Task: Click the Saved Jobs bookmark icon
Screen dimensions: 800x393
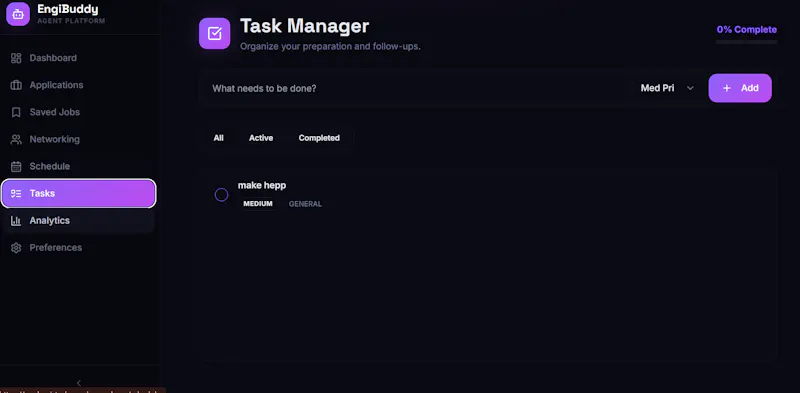Action: tap(16, 112)
